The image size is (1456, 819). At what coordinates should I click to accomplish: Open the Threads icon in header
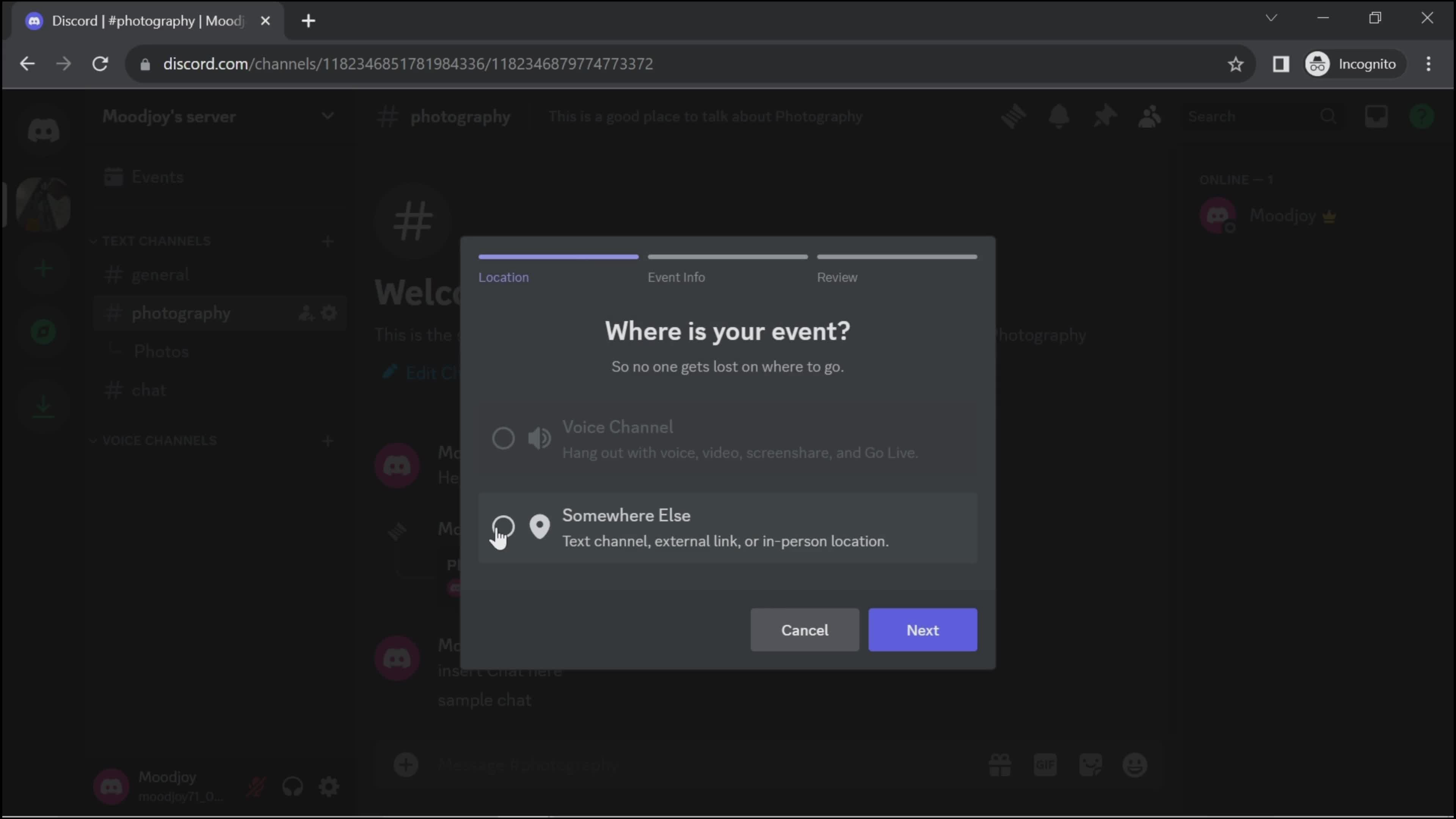point(1014,116)
